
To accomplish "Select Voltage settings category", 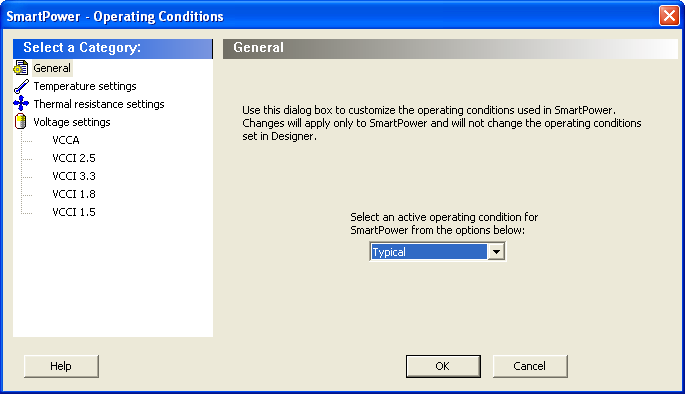I will pos(72,122).
